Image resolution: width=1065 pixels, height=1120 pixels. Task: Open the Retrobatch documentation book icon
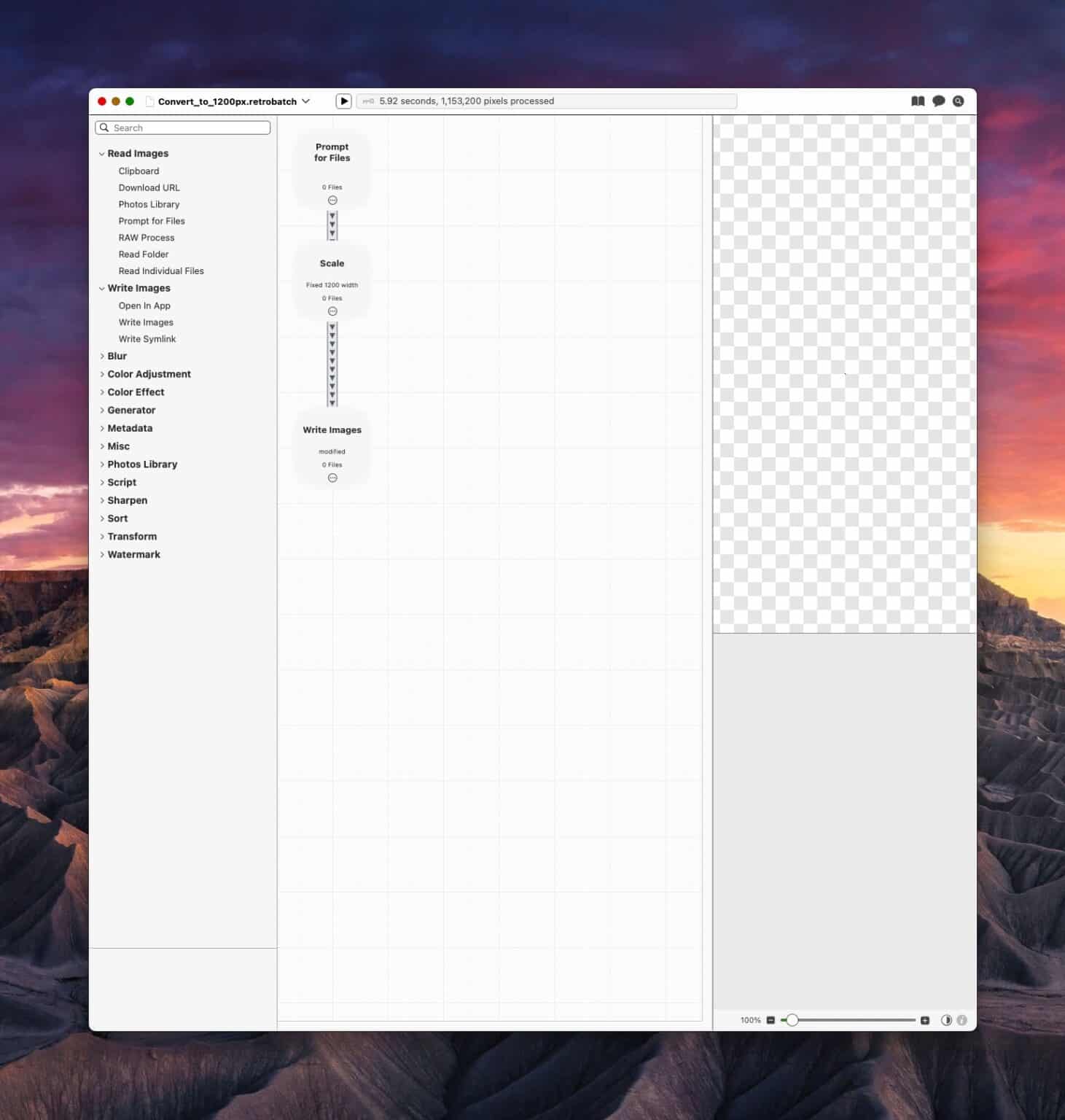[917, 101]
